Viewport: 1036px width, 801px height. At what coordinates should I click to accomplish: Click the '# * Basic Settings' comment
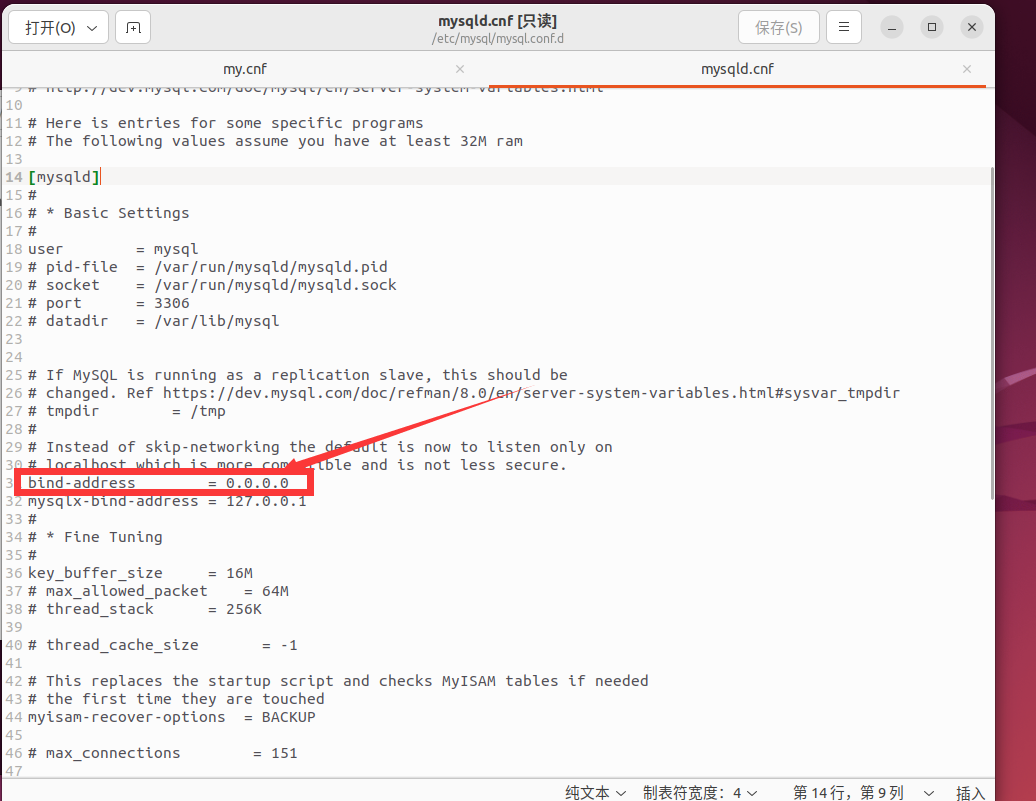[x=108, y=213]
